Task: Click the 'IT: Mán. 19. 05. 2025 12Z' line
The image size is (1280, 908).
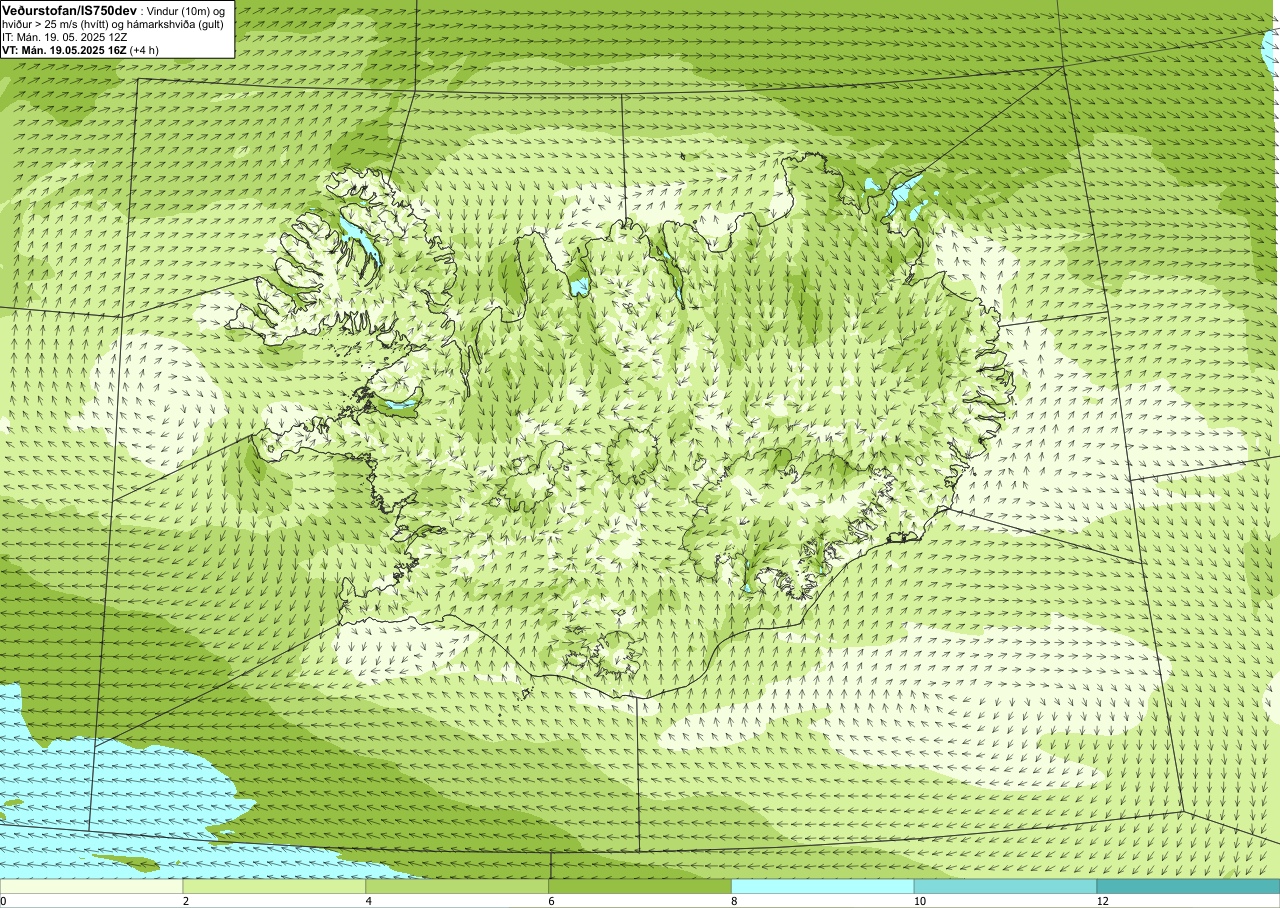Action: [x=64, y=37]
